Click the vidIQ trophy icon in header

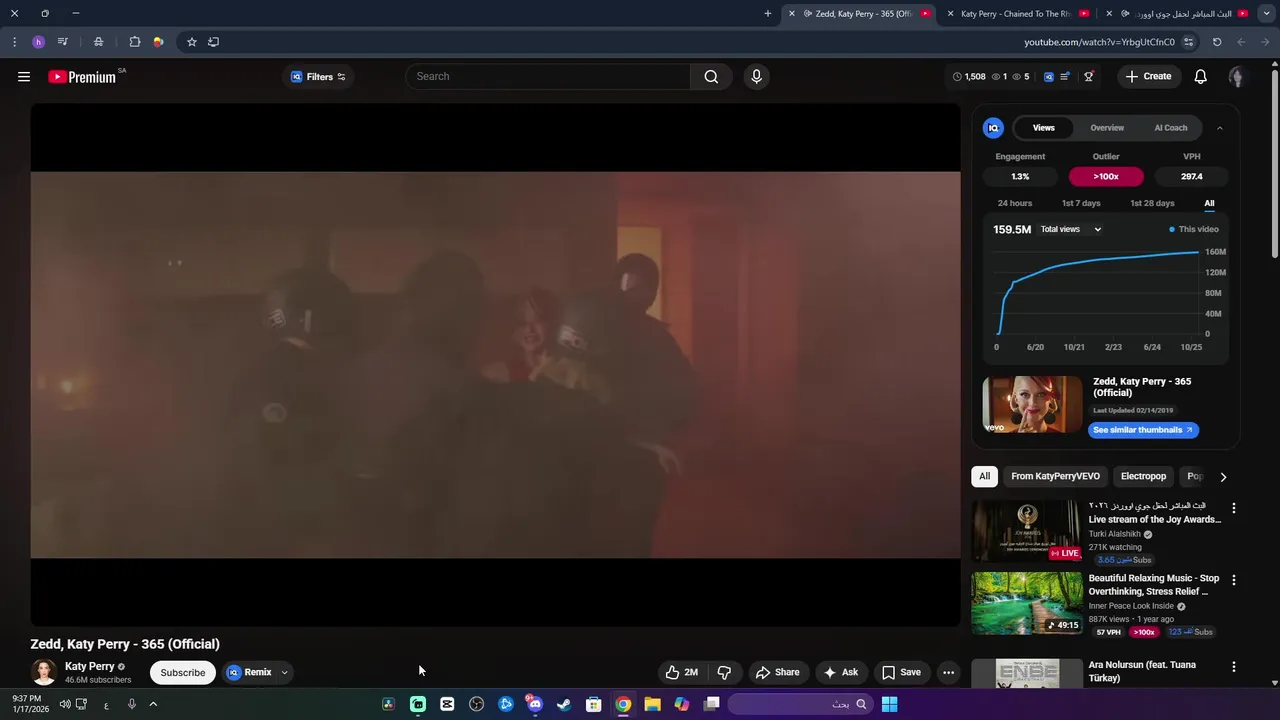click(x=1089, y=77)
